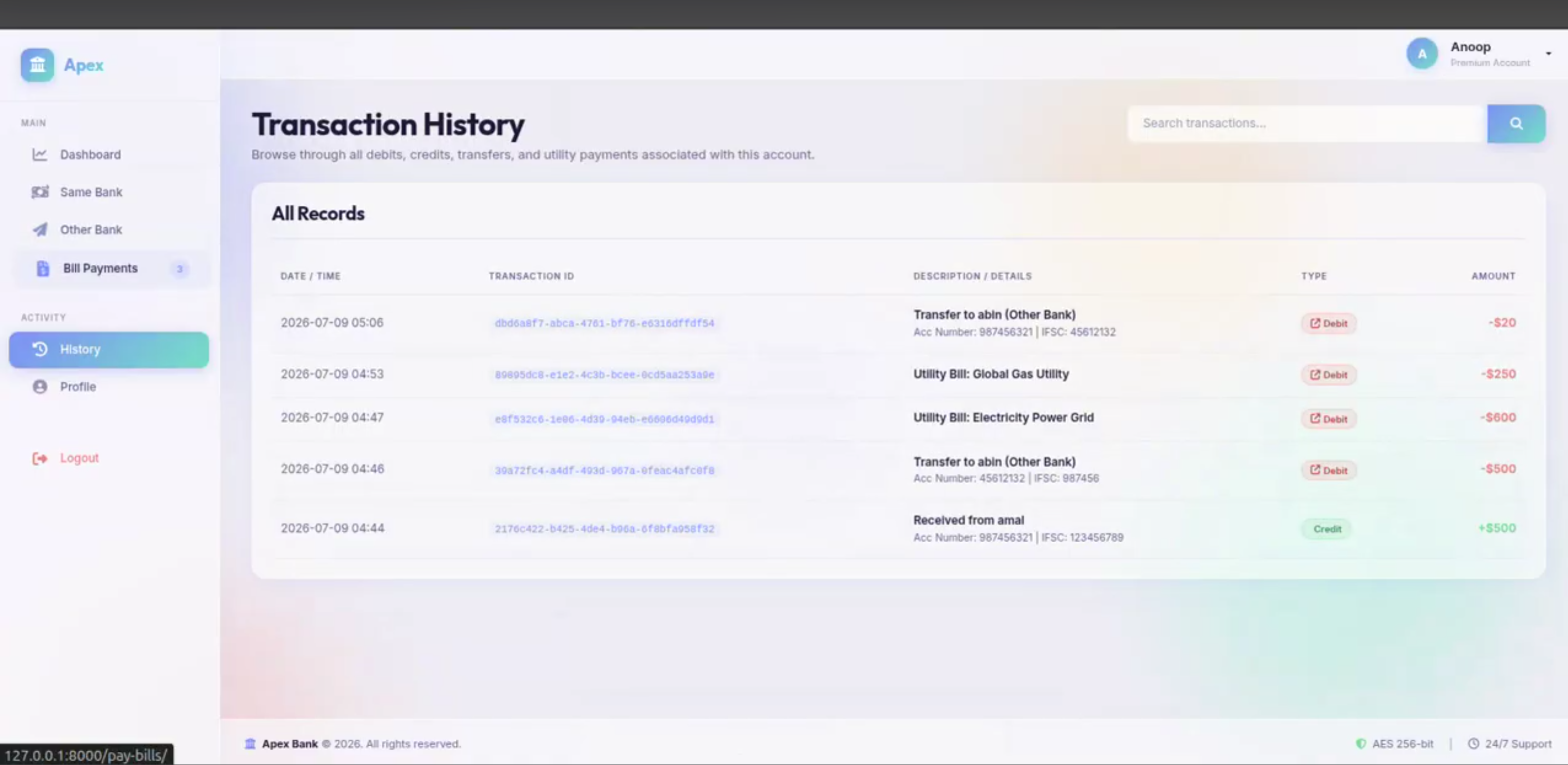1568x765 pixels.
Task: Click the Other Bank paper plane icon
Action: click(39, 230)
